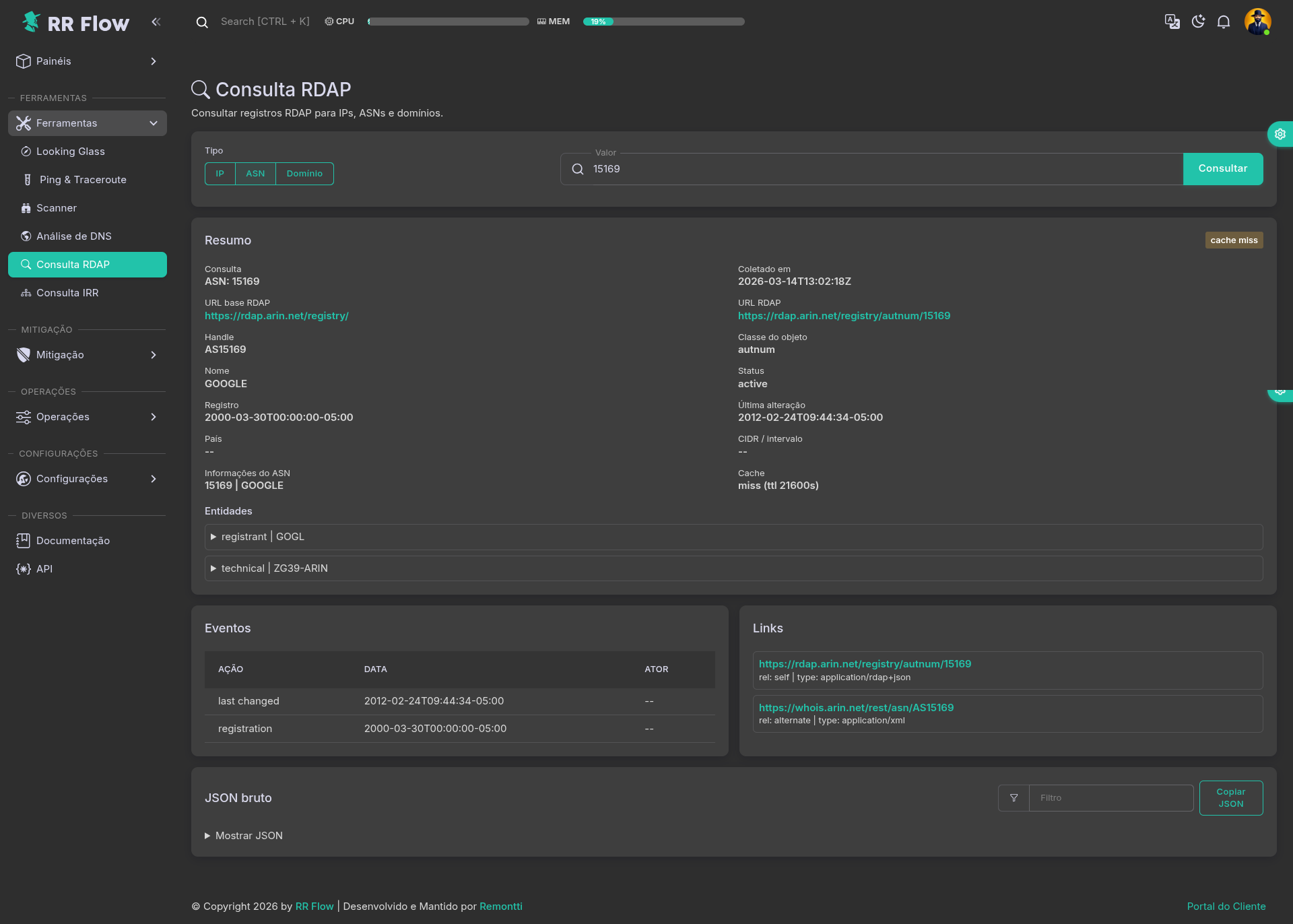Screen dimensions: 1293x924
Task: Expand the technical ZG39-ARIN entity
Action: (x=274, y=568)
